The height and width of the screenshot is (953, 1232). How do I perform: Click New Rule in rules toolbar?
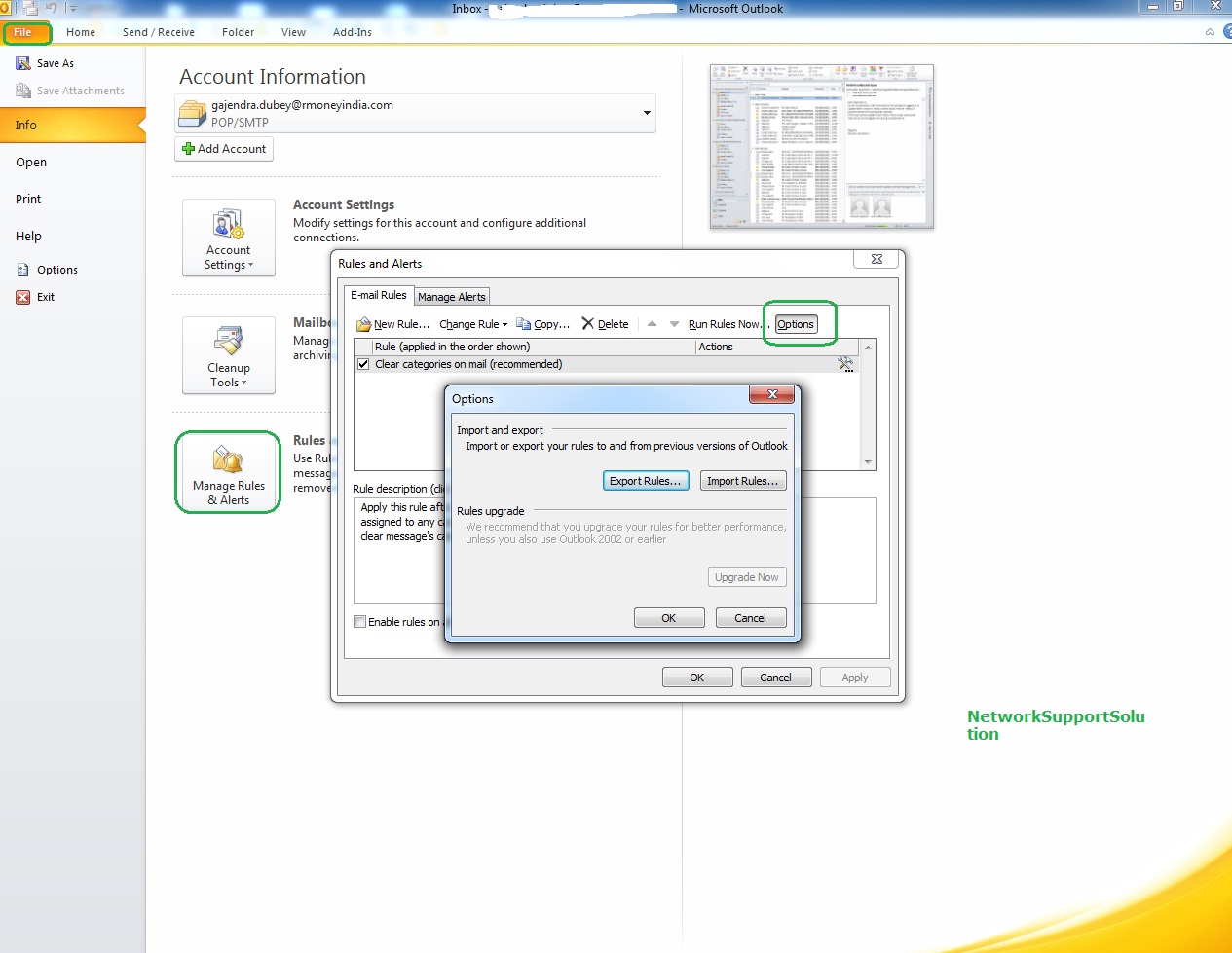click(393, 324)
